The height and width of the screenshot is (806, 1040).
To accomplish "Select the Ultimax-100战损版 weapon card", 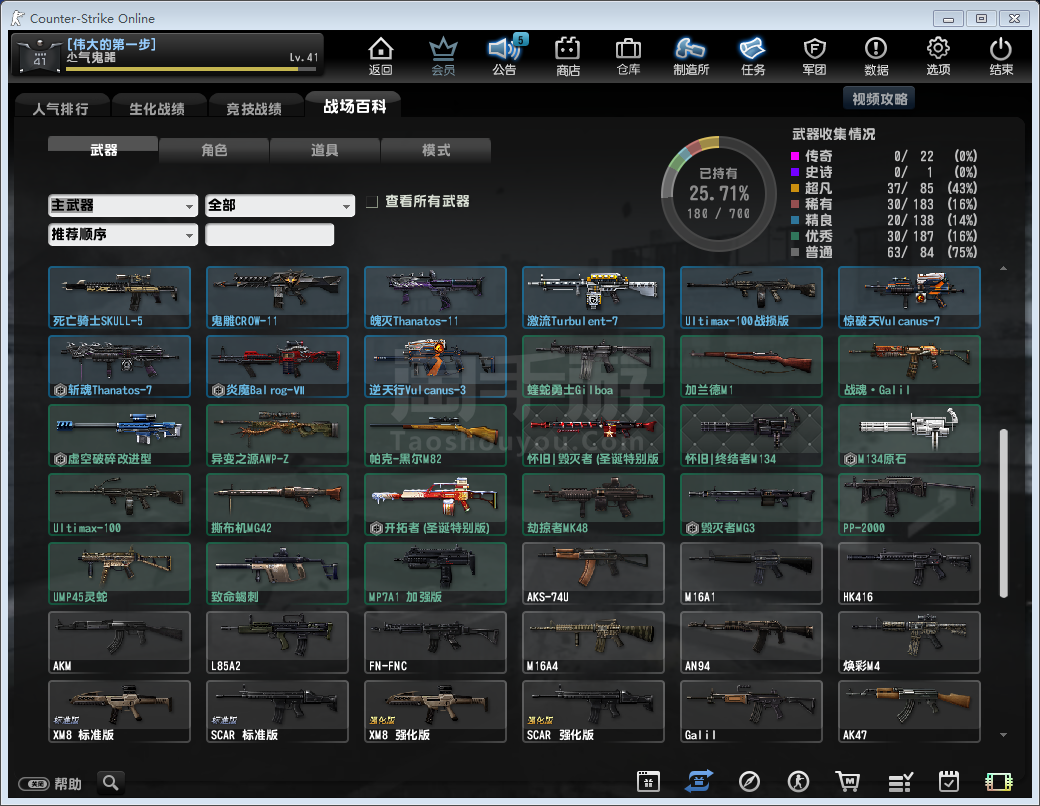I will click(751, 297).
